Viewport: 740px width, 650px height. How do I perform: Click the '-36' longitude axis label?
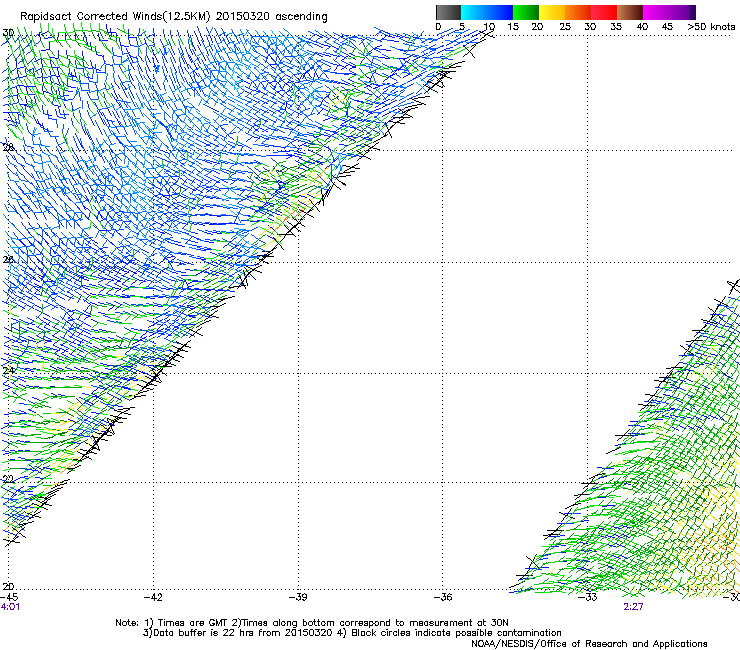tap(443, 597)
